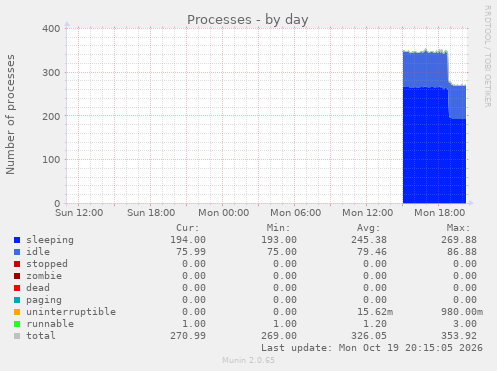Screen dimensions: 497x371
Task: Click the uninterruptible legend color swatch
Action: point(17,312)
